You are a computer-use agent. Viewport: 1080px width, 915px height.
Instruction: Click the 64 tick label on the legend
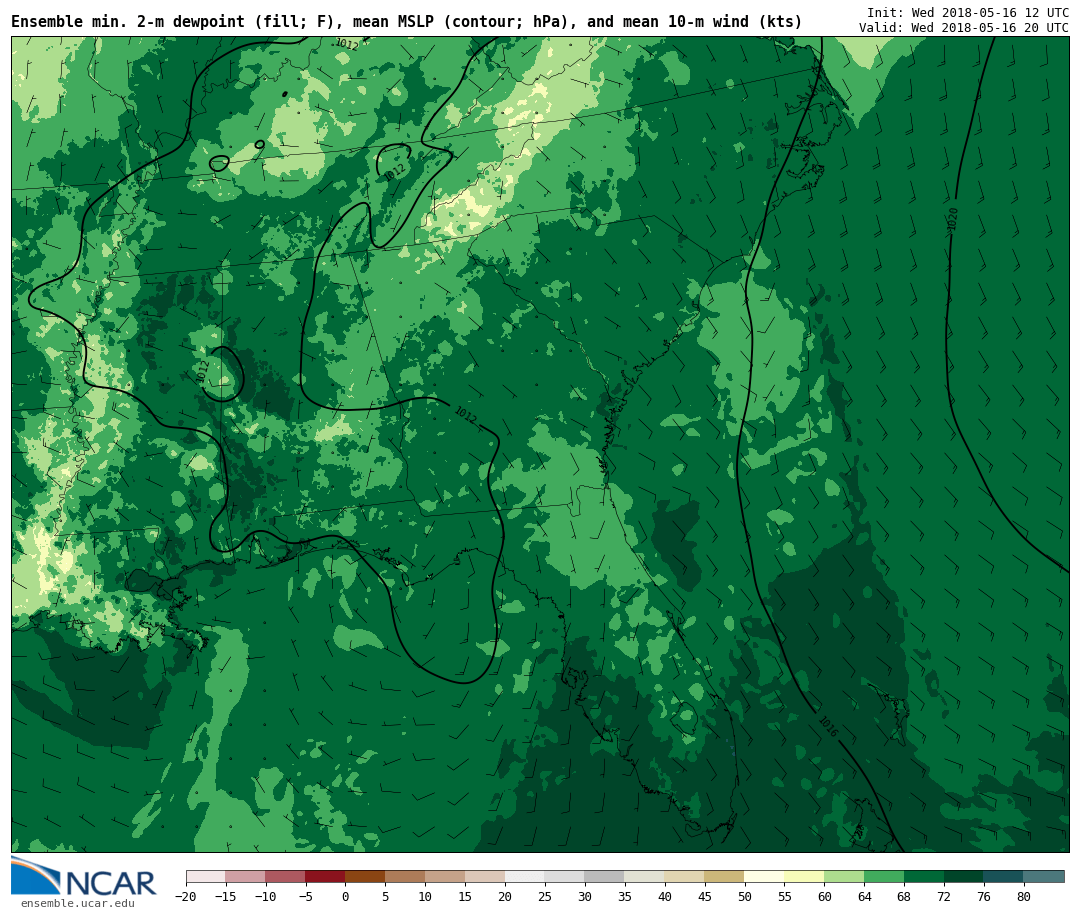click(x=865, y=896)
